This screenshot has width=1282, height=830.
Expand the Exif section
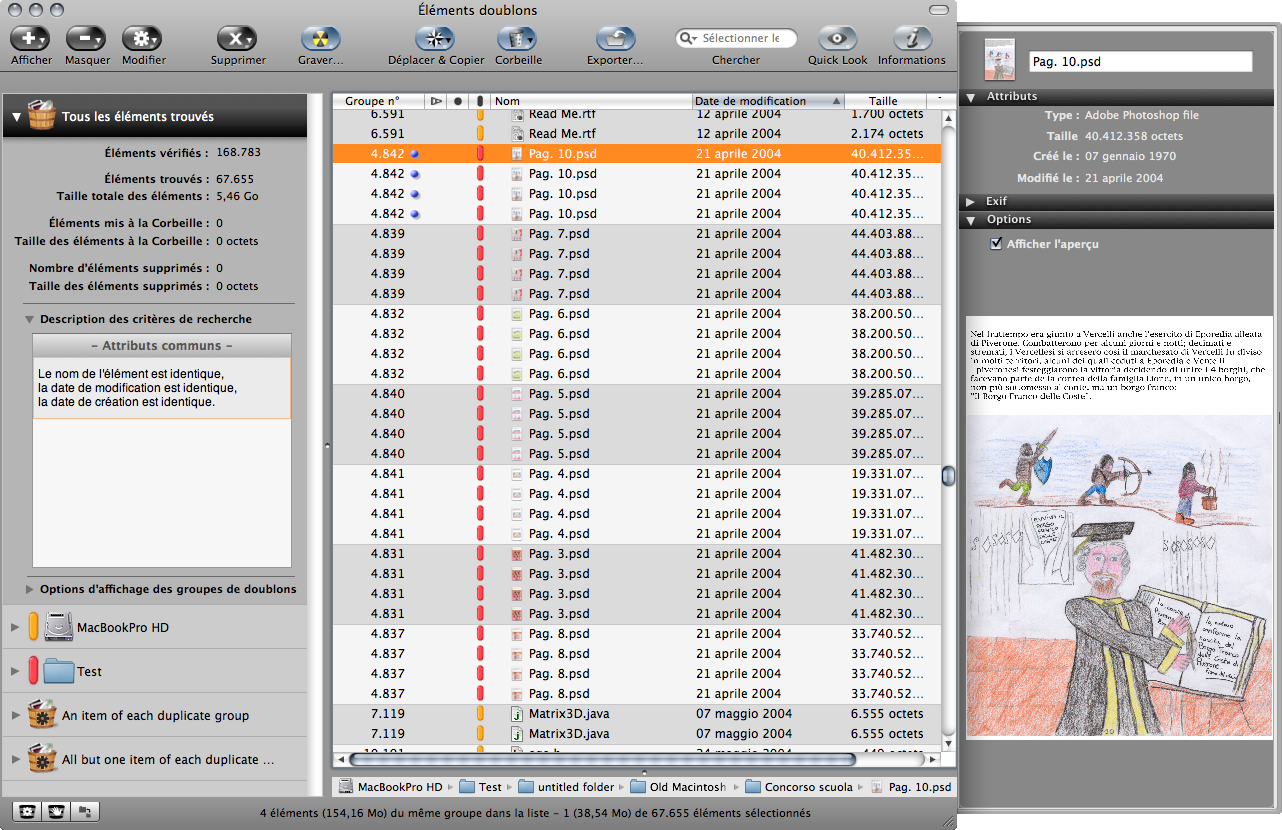[970, 202]
